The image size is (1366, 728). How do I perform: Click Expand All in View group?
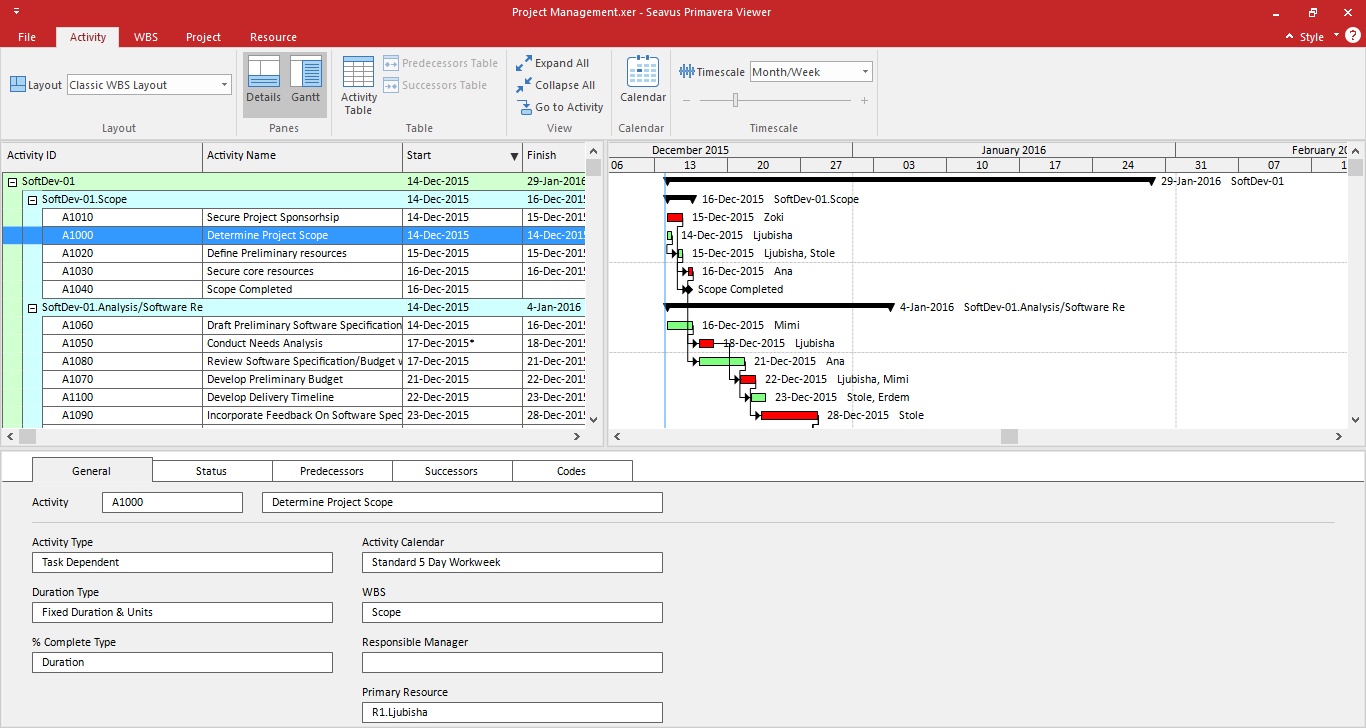(x=552, y=63)
